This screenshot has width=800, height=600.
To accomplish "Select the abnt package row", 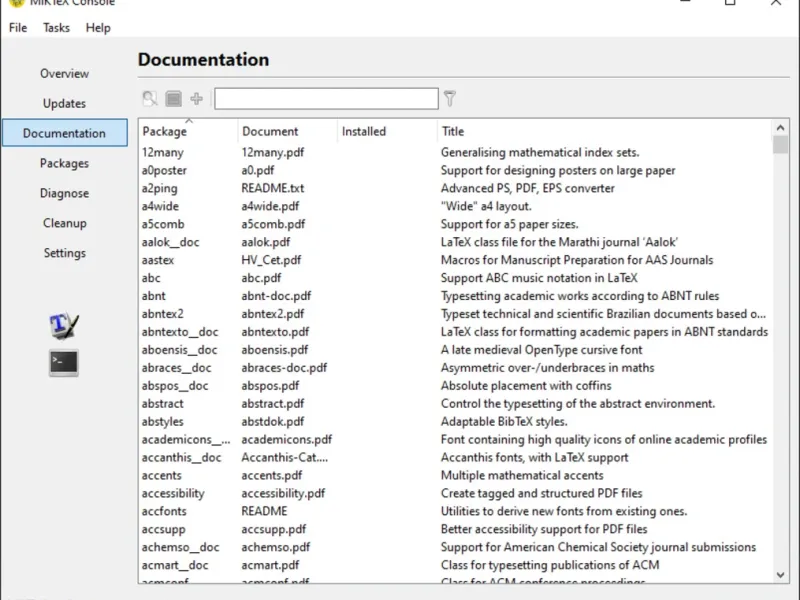I will tap(456, 296).
